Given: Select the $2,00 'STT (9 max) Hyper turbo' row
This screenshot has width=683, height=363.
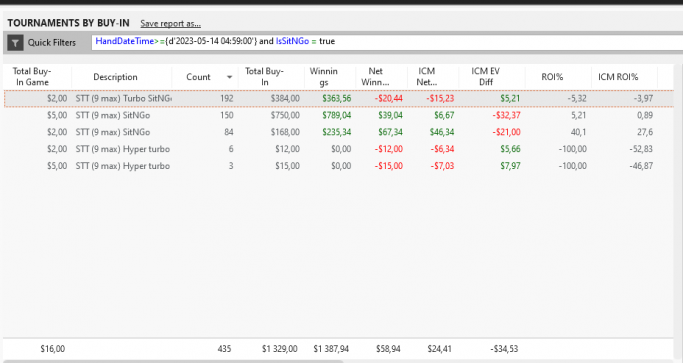Looking at the screenshot, I should [x=339, y=149].
